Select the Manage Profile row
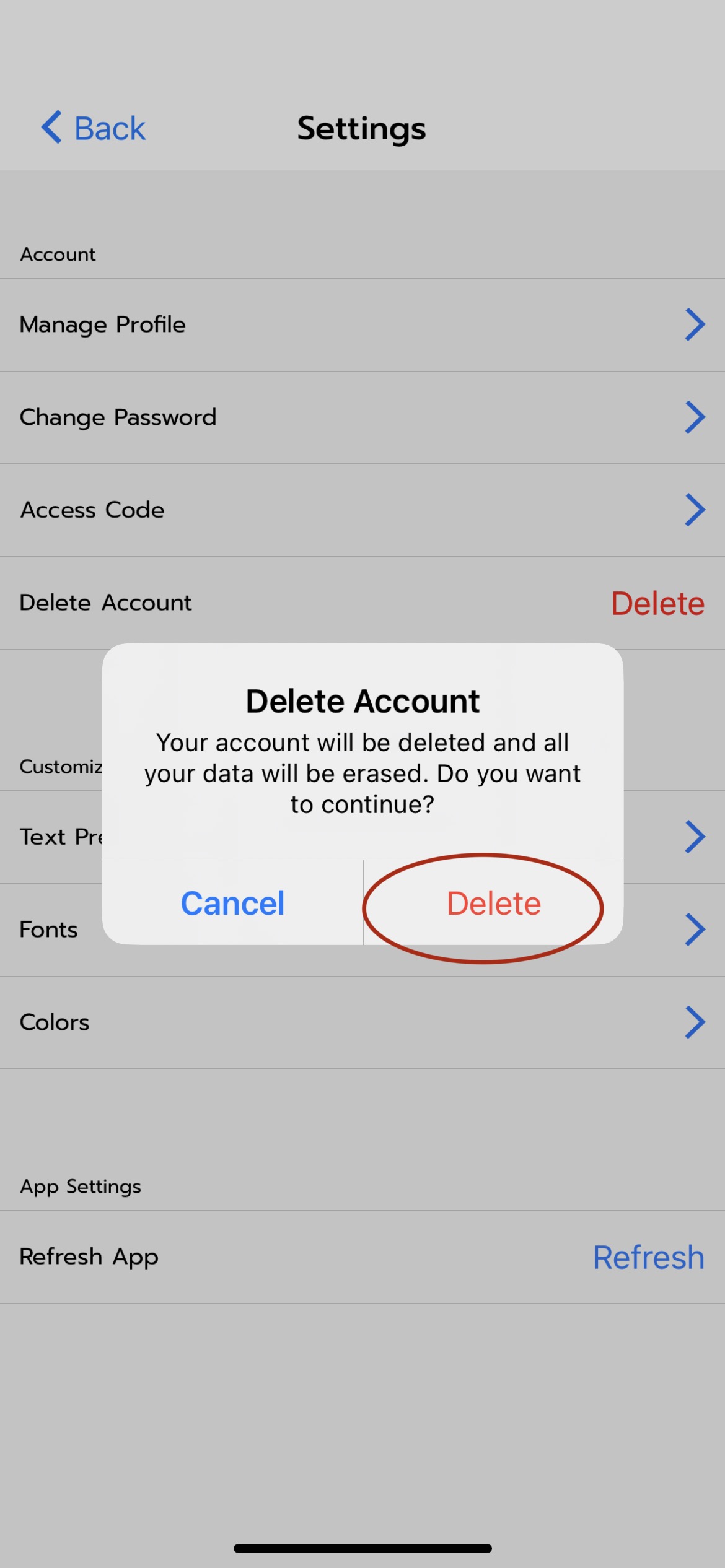725x1568 pixels. click(x=362, y=325)
